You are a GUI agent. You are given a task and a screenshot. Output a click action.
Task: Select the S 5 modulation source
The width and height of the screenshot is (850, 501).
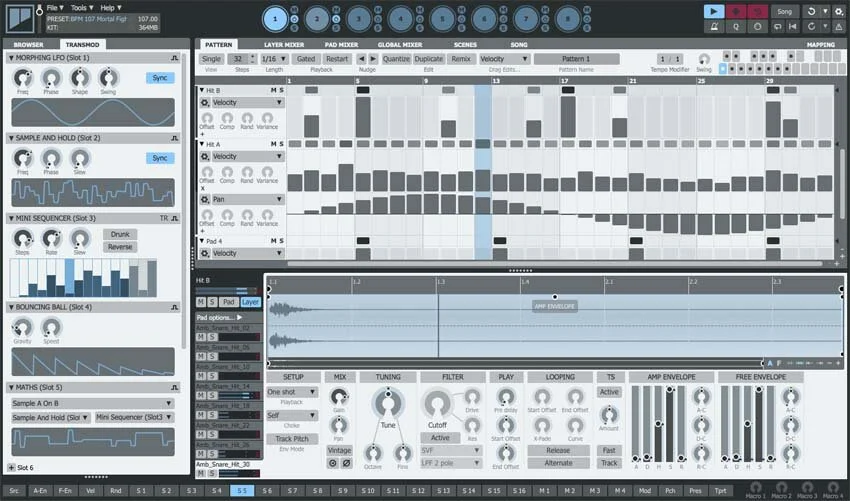click(x=242, y=491)
